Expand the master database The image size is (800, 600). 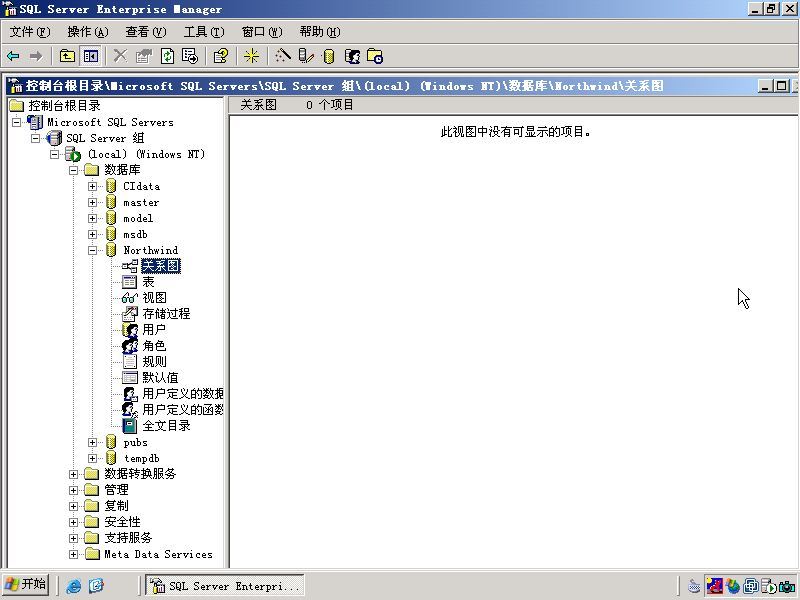[92, 203]
